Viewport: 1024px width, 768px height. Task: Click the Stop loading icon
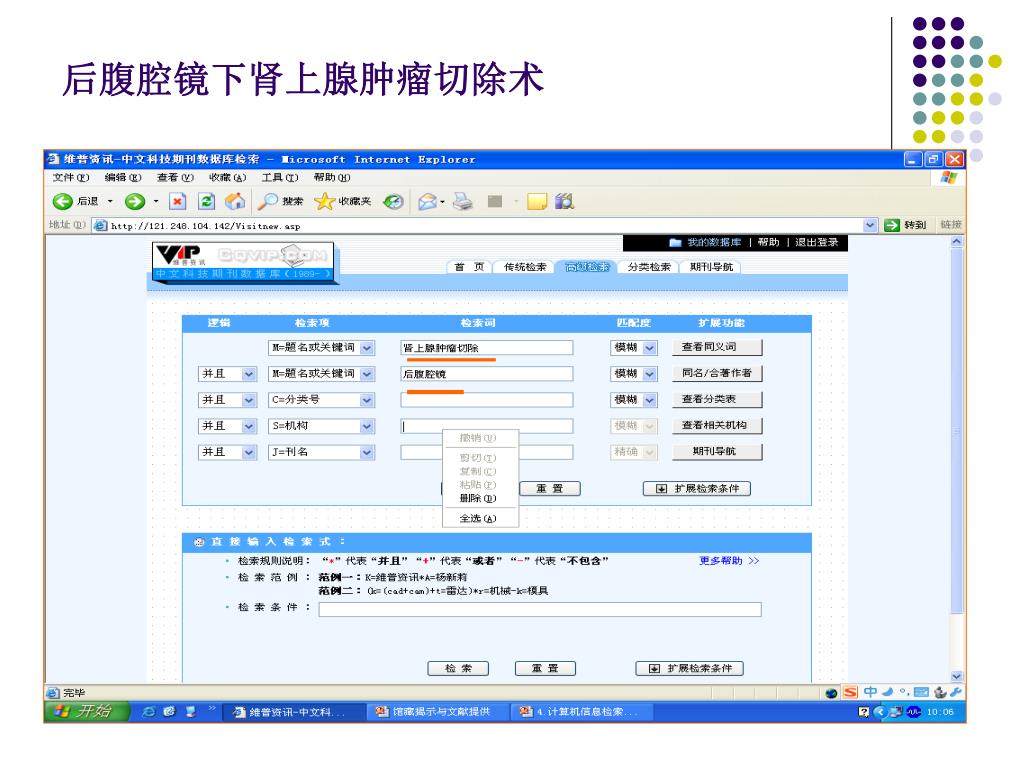(178, 202)
